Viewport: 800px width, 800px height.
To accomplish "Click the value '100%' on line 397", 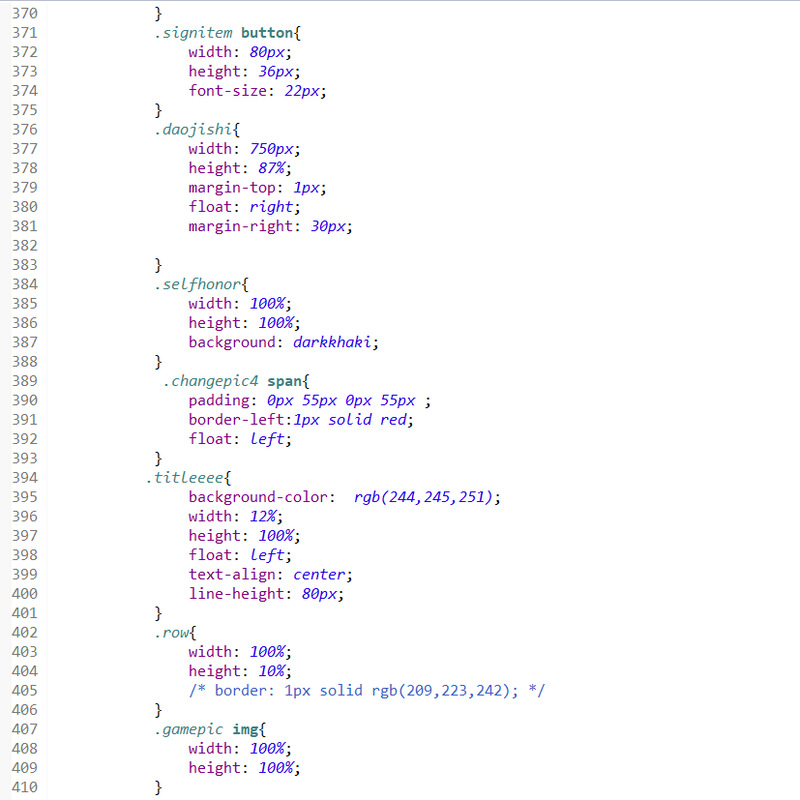I will (276, 536).
